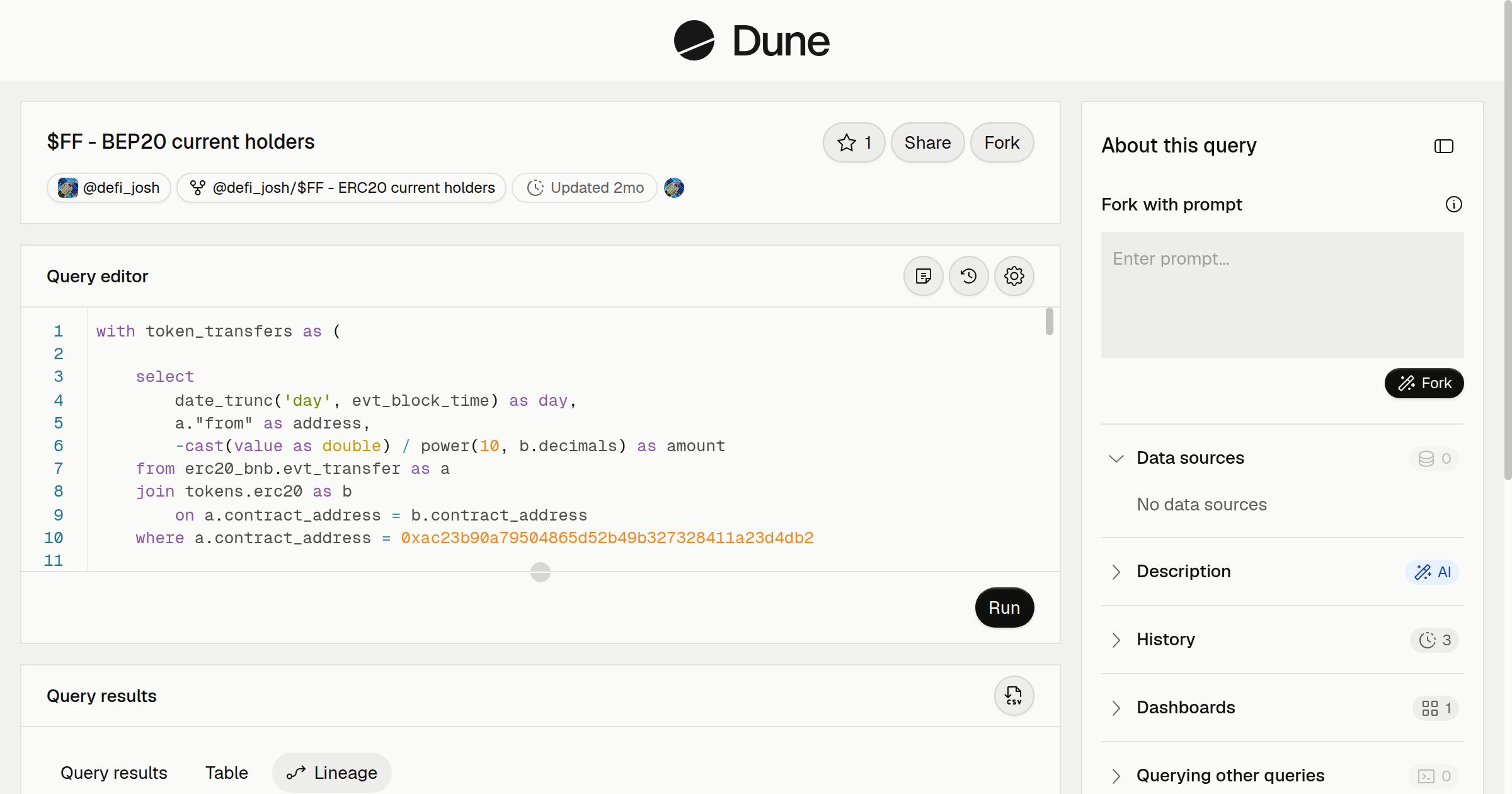Image resolution: width=1512 pixels, height=794 pixels.
Task: Click the Querying other queries count badge
Action: (x=1434, y=776)
